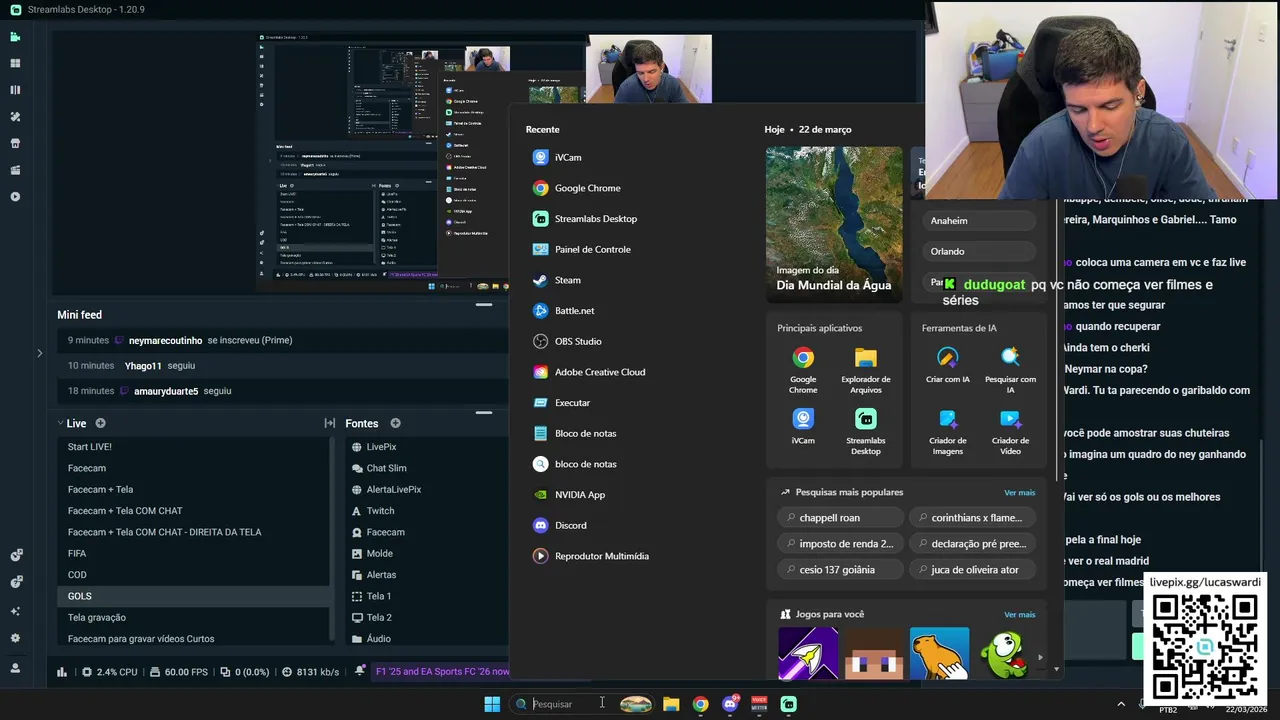Open Voicemeeter on the taskbar
The image size is (1280, 720).
point(759,704)
